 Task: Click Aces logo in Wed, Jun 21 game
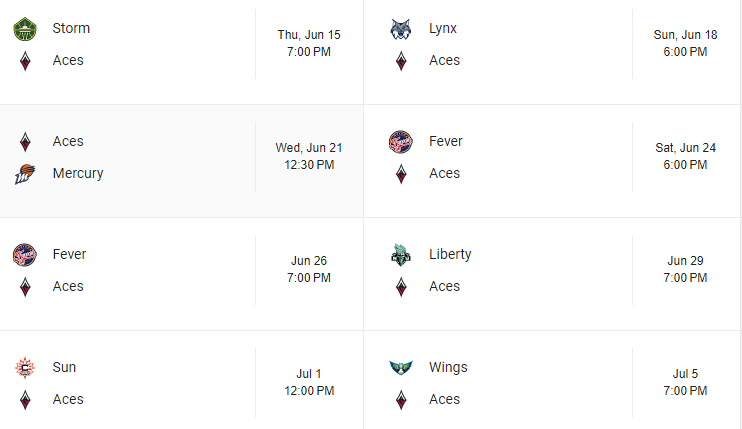(x=25, y=142)
